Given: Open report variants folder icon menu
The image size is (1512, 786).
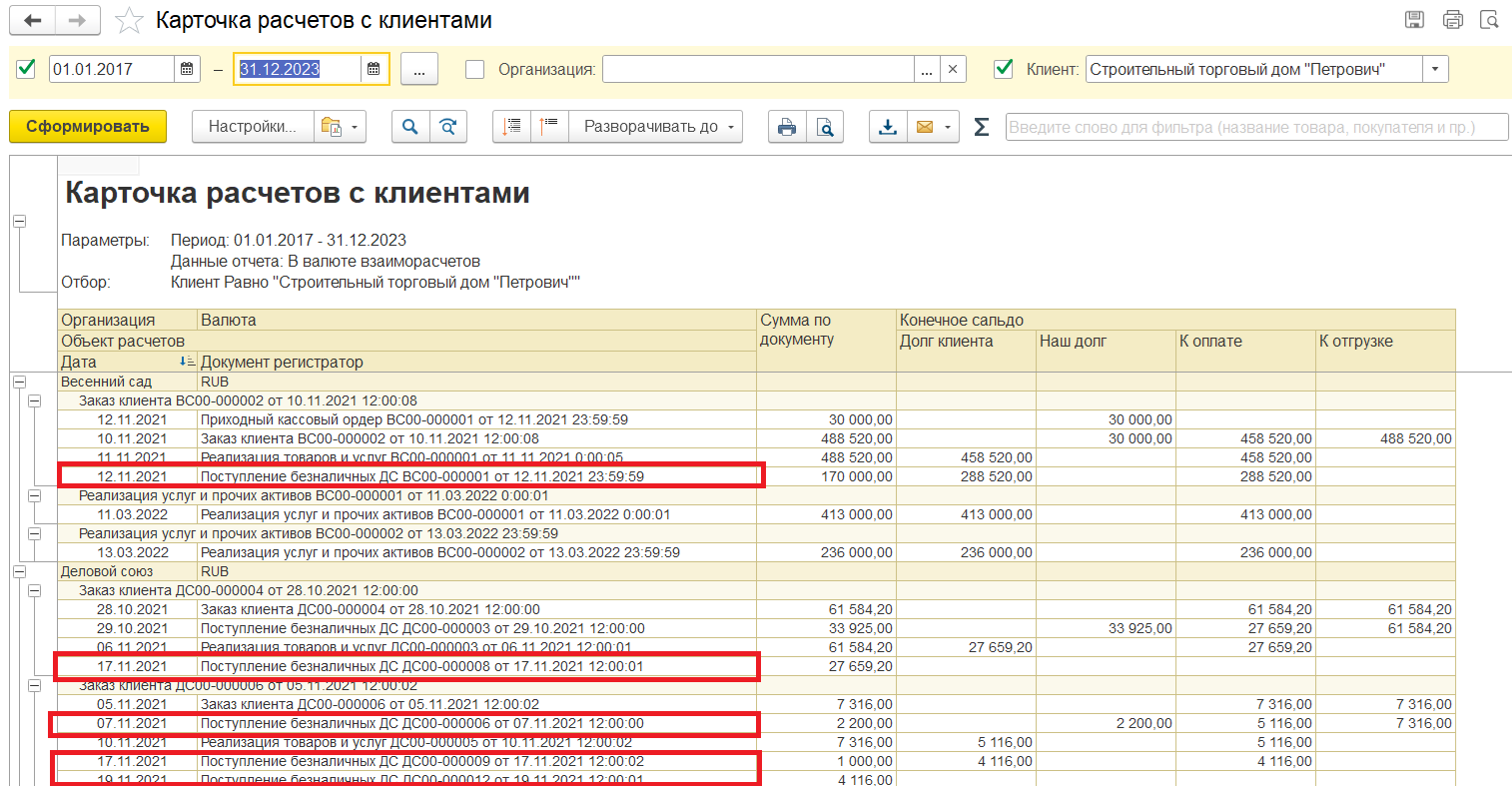Looking at the screenshot, I should (340, 127).
